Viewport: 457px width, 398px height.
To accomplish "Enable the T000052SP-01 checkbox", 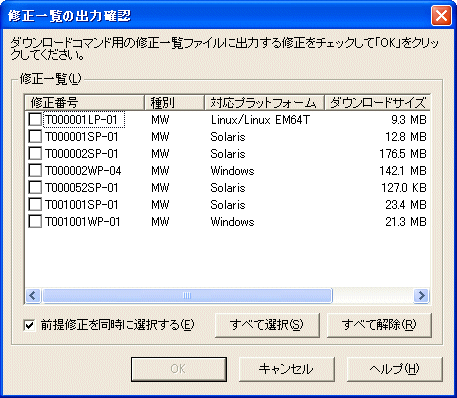I will (x=35, y=187).
